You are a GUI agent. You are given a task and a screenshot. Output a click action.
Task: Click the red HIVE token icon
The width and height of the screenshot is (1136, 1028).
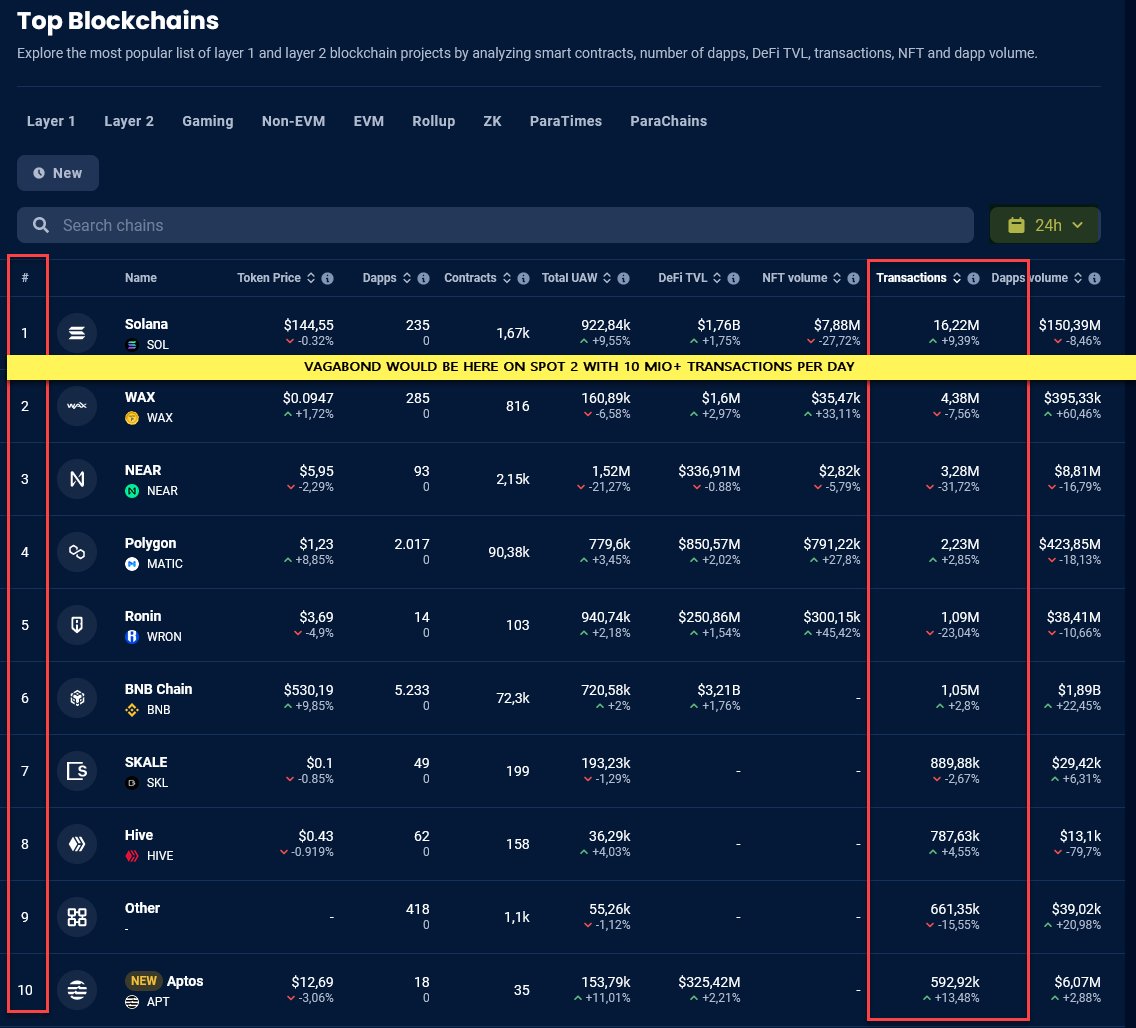[132, 856]
